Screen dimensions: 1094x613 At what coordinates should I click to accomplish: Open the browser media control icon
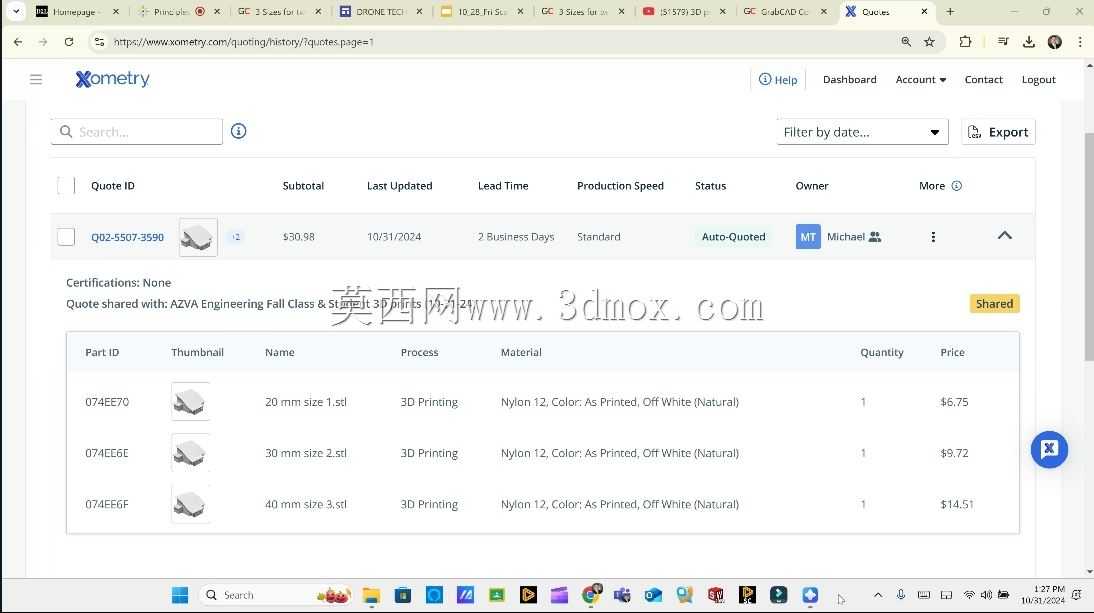coord(1003,42)
